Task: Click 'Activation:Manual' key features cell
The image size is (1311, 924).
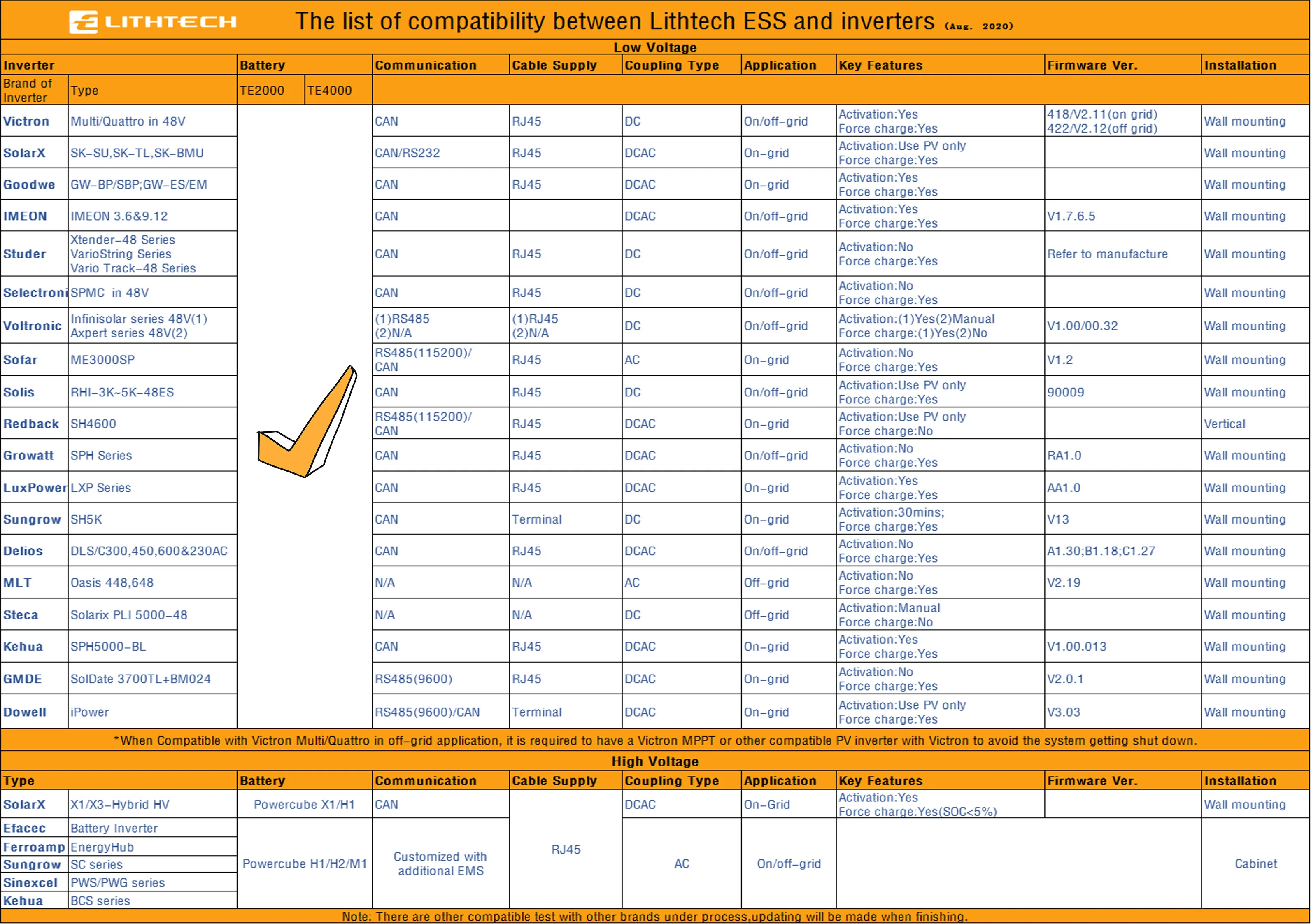Action: (x=940, y=614)
